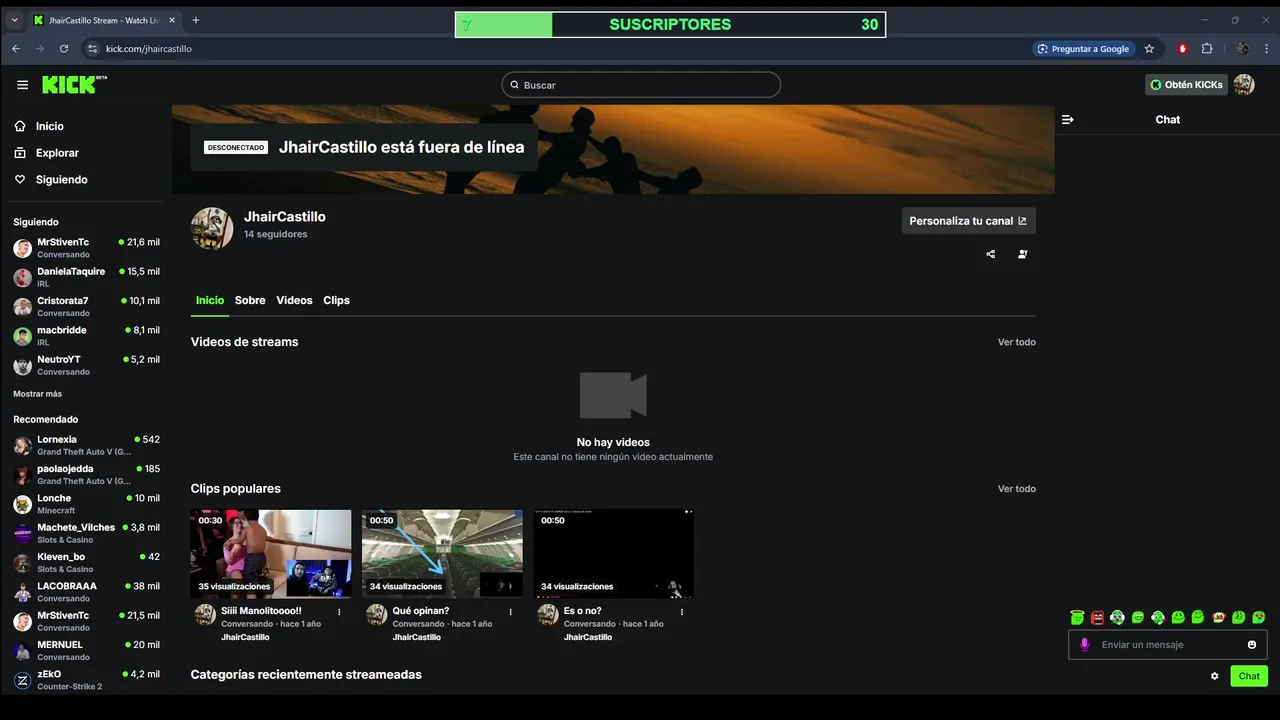This screenshot has height=720, width=1280.
Task: Open MrStivenTc channel in Siguiendo list
Action: pyautogui.click(x=86, y=248)
